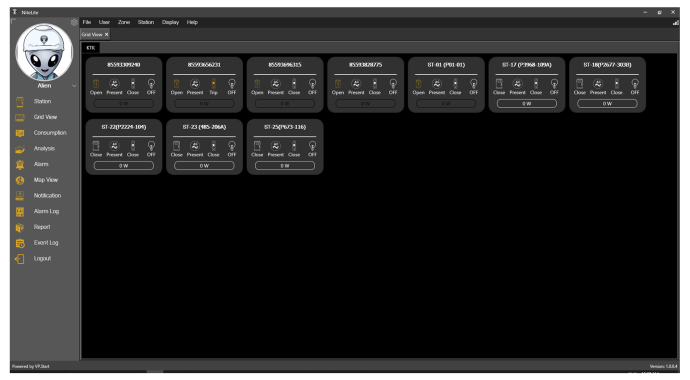The width and height of the screenshot is (690, 380).
Task: Open the Notification sidebar icon
Action: pyautogui.click(x=20, y=196)
